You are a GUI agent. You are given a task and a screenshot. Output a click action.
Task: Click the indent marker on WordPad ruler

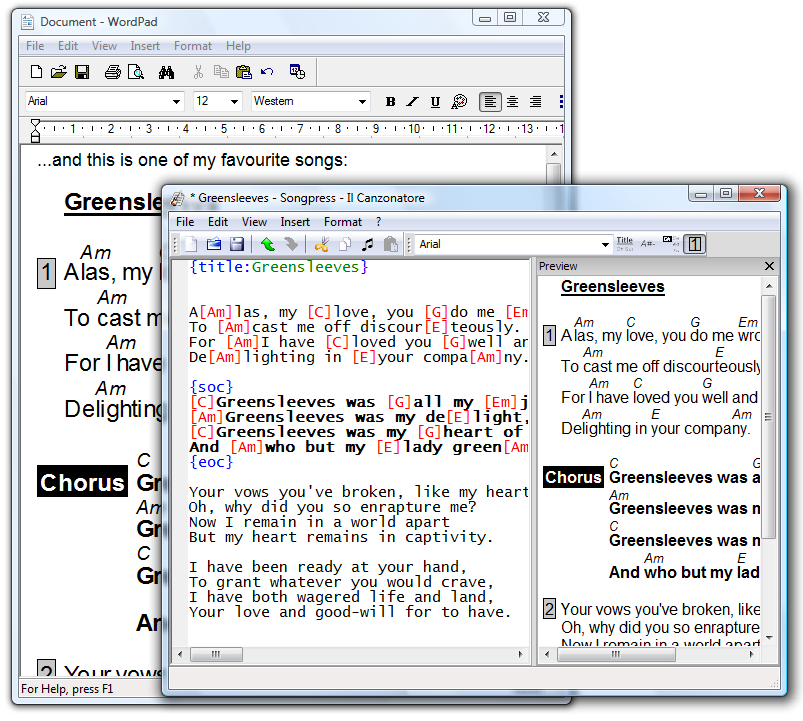[x=35, y=131]
